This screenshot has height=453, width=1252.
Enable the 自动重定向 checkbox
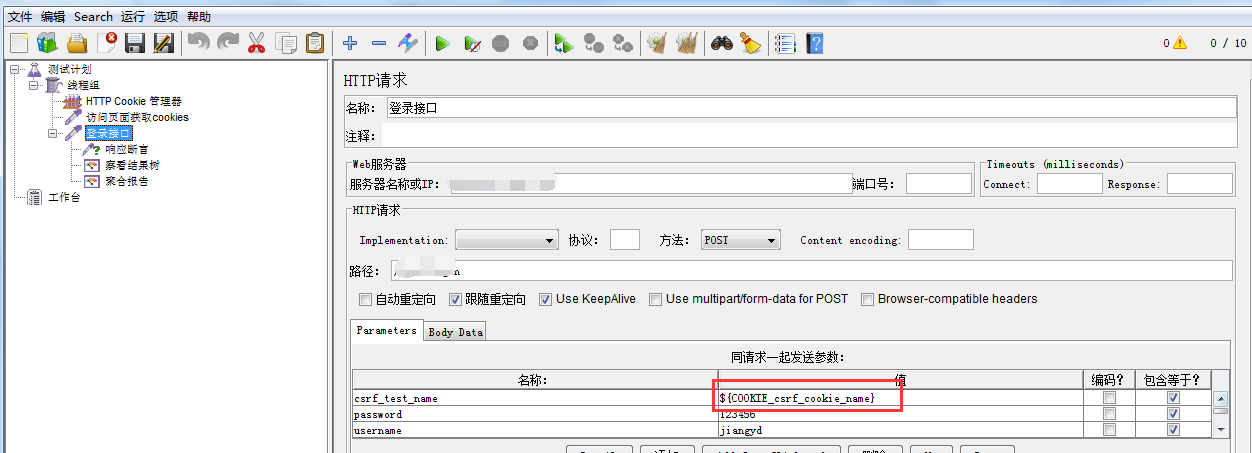pyautogui.click(x=366, y=299)
